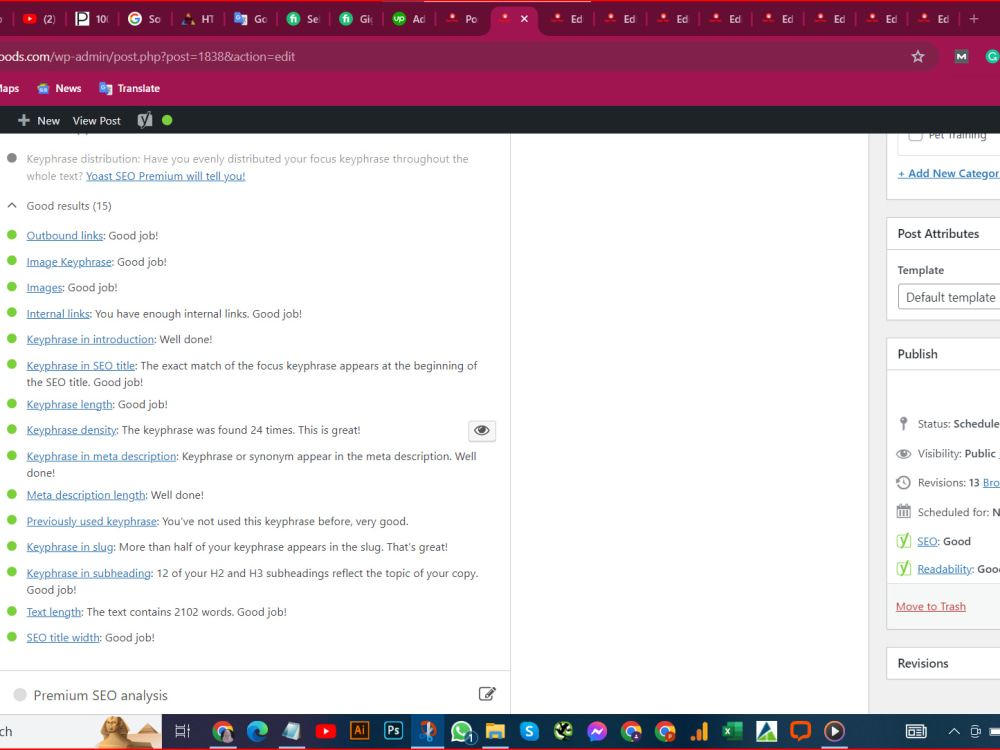
Task: Click the browser address bar URL
Action: 147,57
